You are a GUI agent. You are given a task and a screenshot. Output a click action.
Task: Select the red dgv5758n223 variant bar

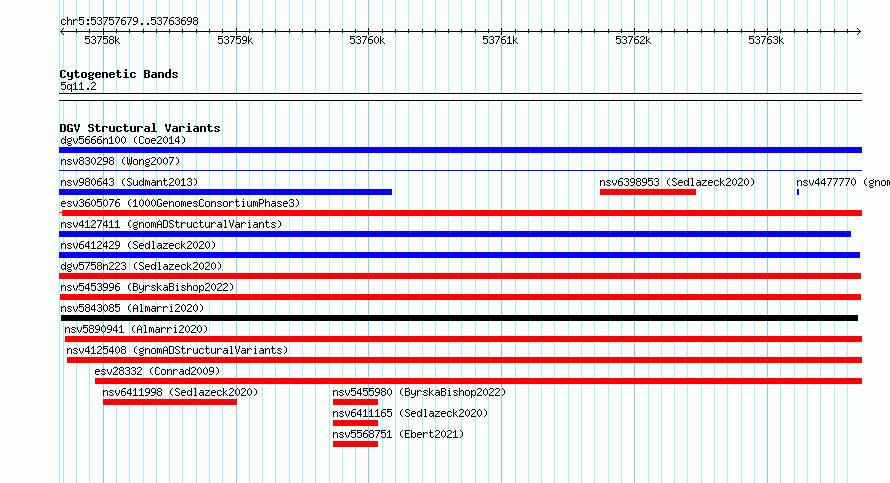pos(460,276)
